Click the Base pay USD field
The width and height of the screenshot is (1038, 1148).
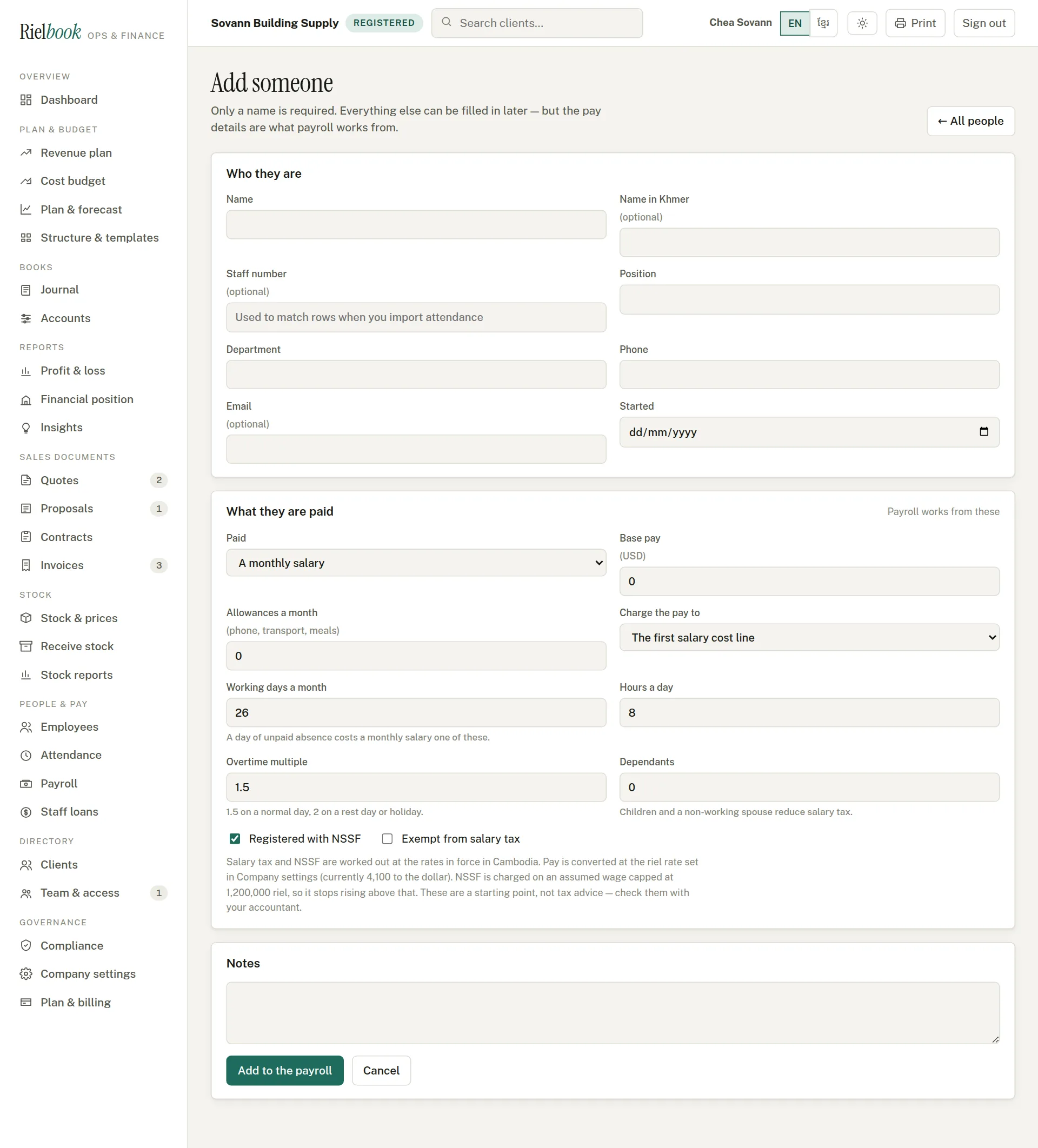coord(809,582)
